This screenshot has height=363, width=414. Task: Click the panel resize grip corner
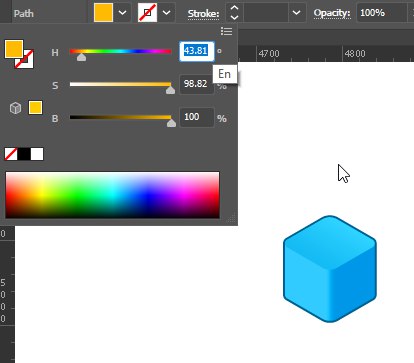tap(232, 218)
